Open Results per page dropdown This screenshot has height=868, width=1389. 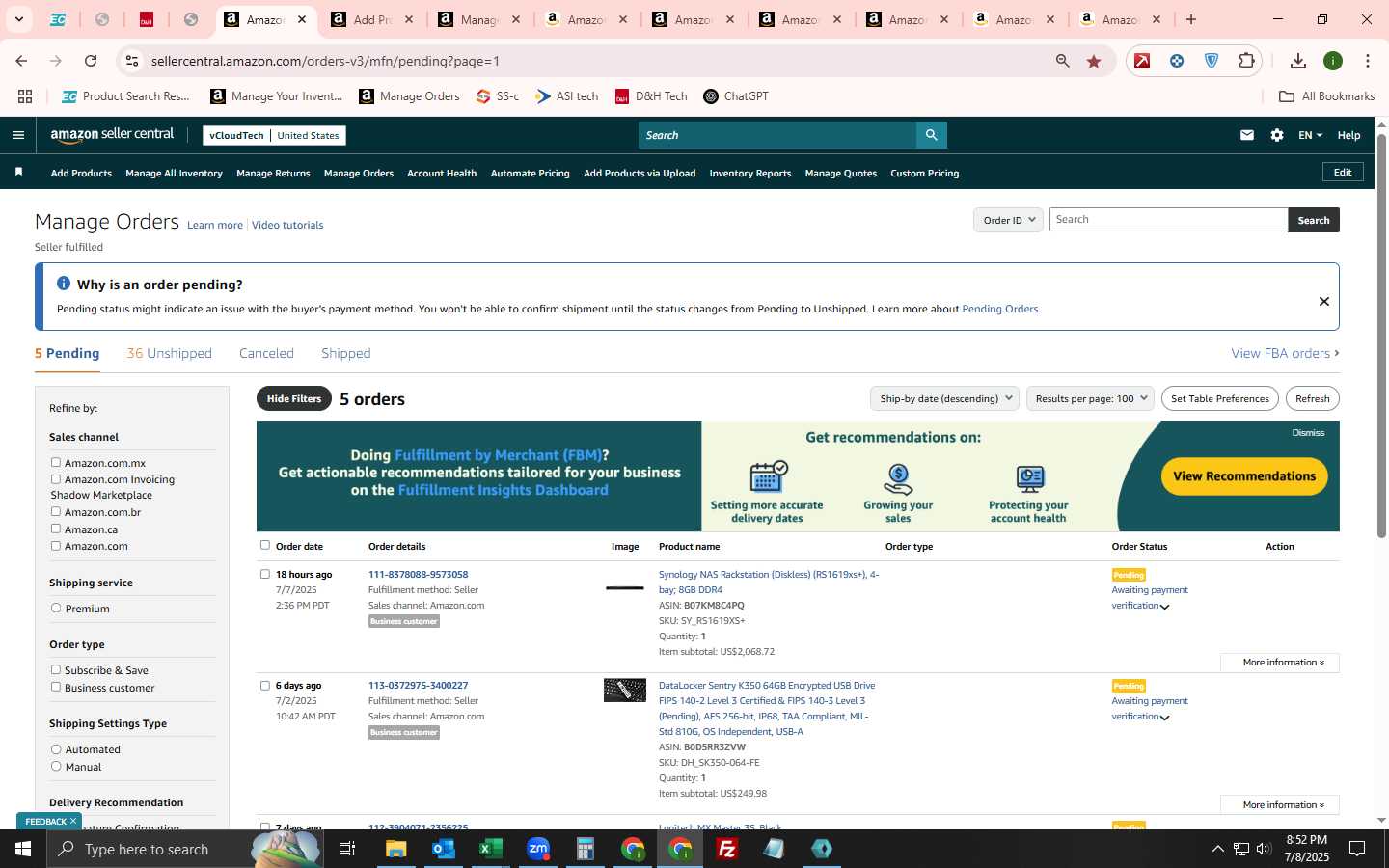[1090, 398]
